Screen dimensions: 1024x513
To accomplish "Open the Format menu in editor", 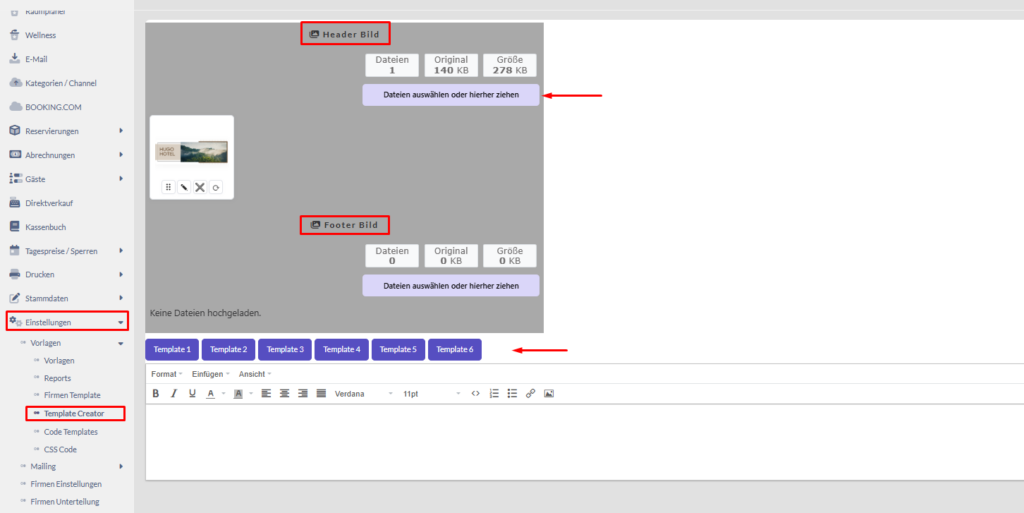I will coord(166,374).
